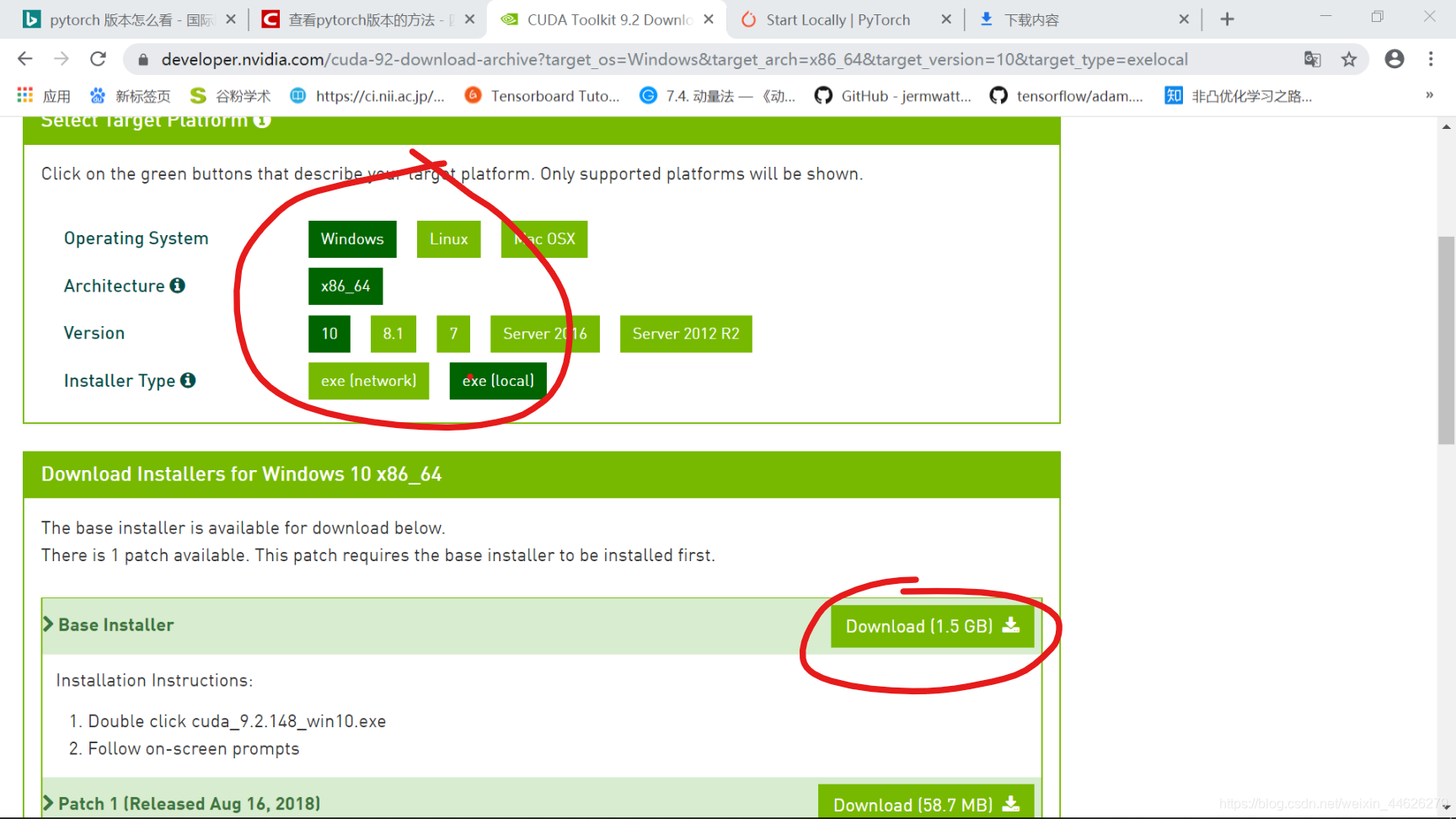Open the Chrome profile account icon

pyautogui.click(x=1394, y=59)
